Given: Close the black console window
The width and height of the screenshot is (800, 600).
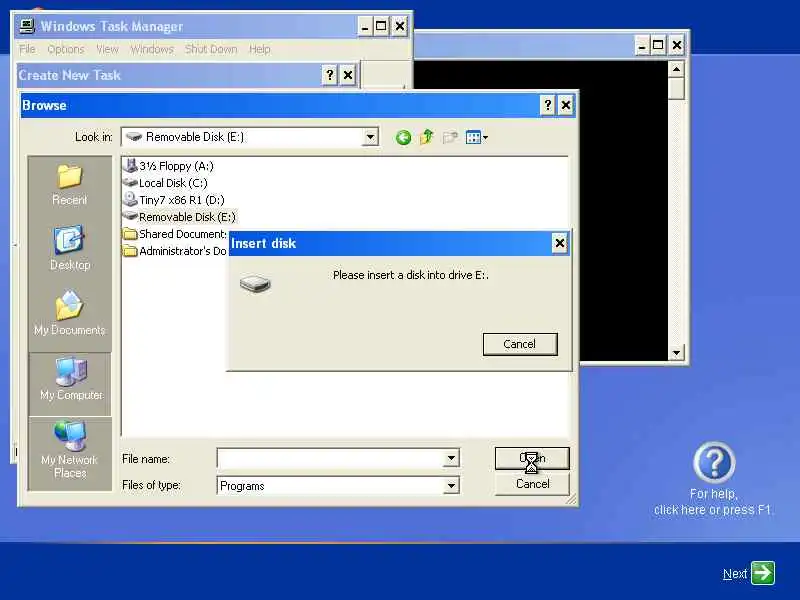Looking at the screenshot, I should point(677,45).
